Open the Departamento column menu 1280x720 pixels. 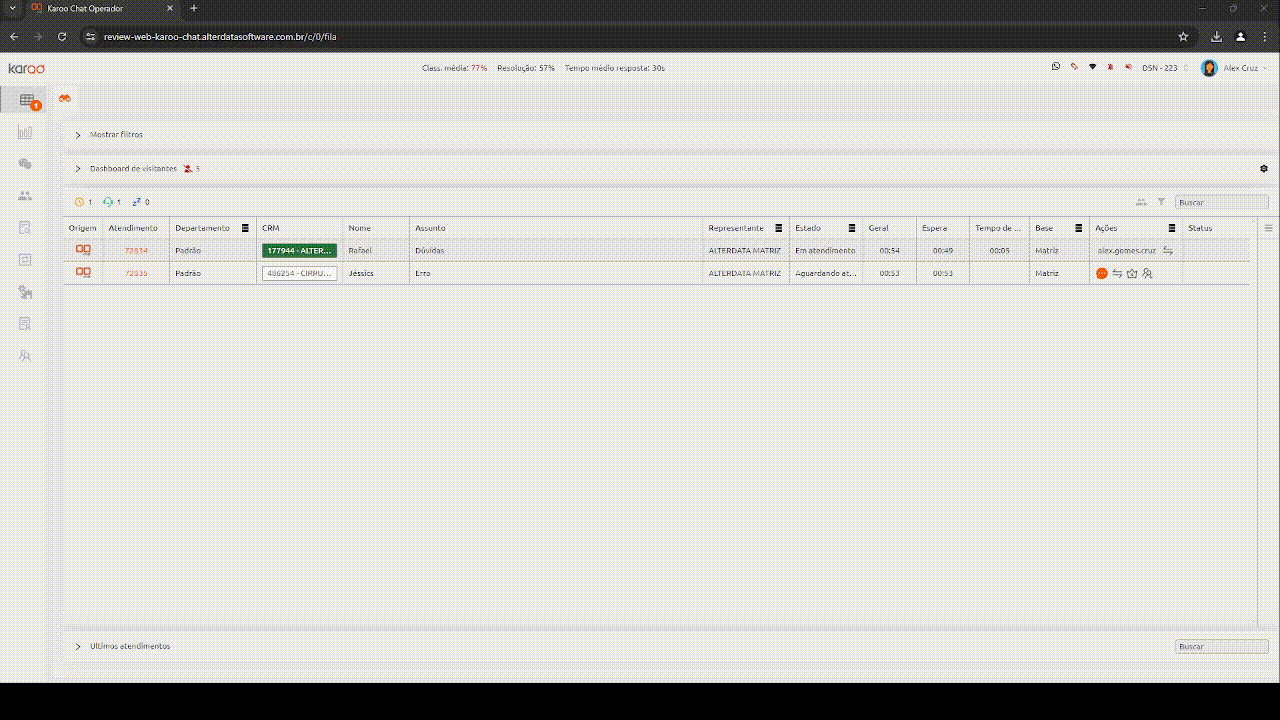(x=245, y=228)
